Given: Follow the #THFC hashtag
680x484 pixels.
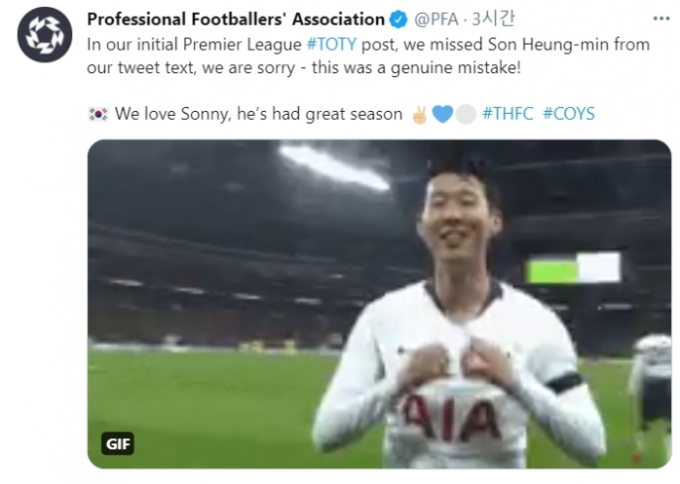Looking at the screenshot, I should [x=507, y=114].
